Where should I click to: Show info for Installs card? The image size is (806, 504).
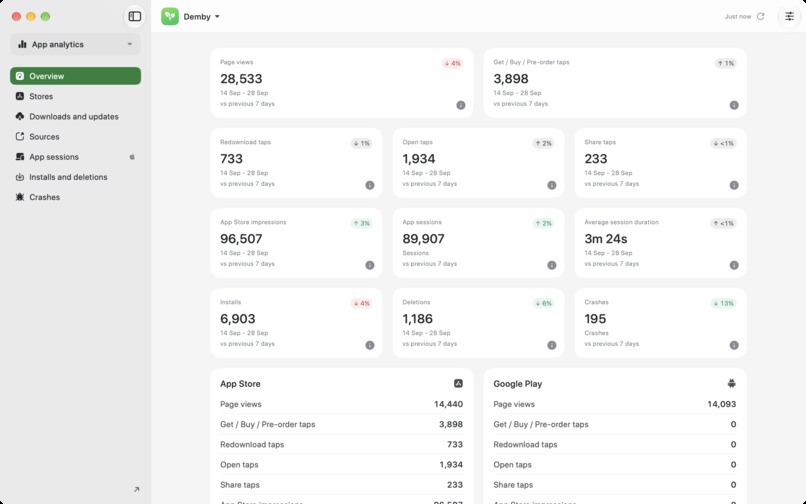coord(370,345)
